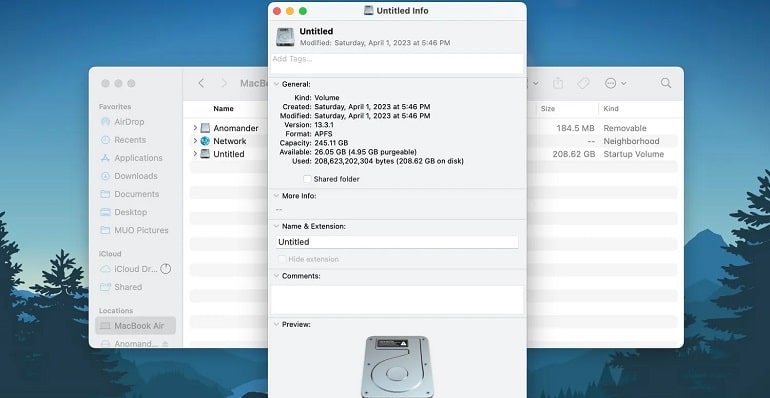Click the Untitled drive icon in Info header
The height and width of the screenshot is (398, 770).
coord(285,37)
